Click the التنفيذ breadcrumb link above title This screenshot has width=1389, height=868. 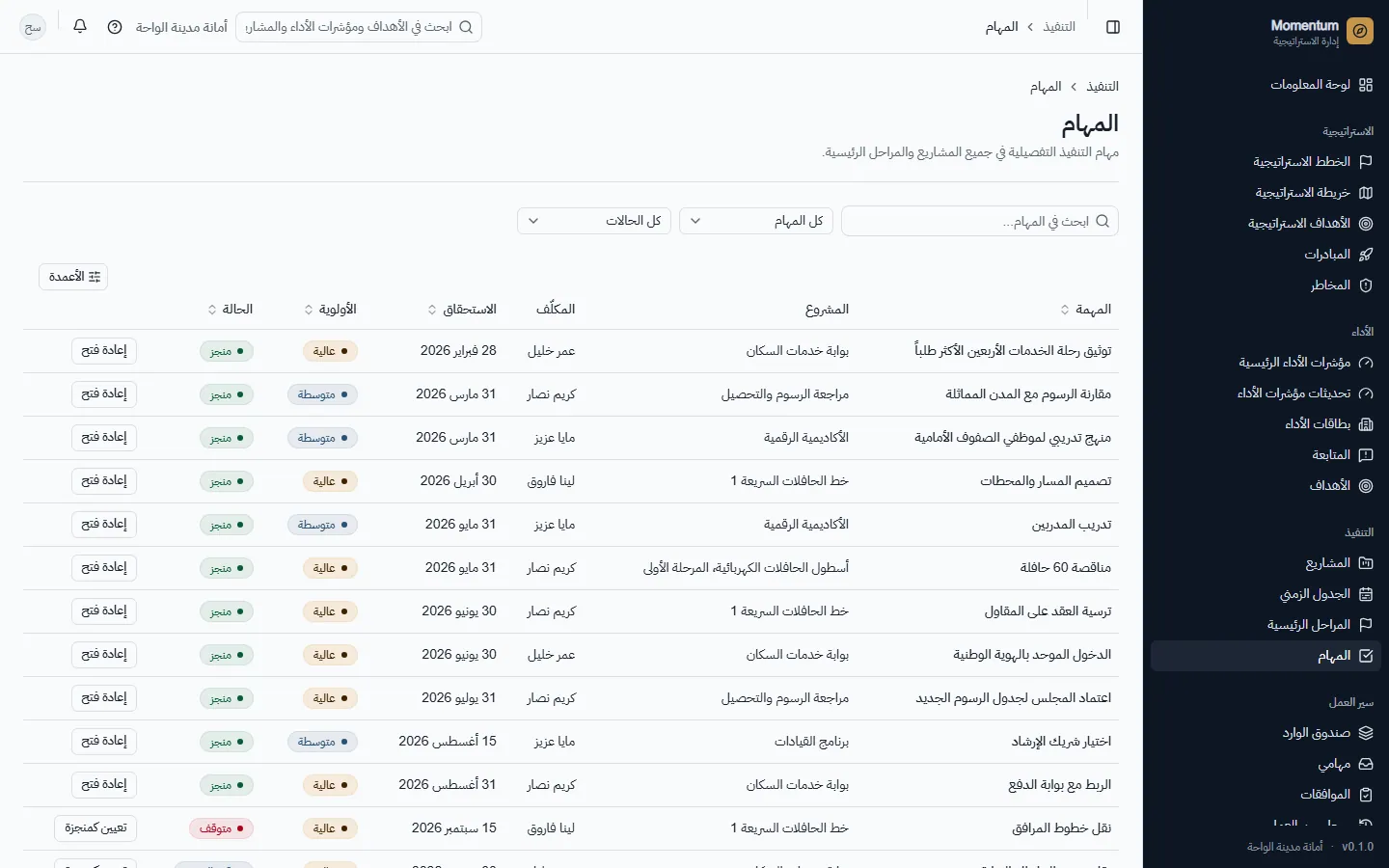(x=1103, y=87)
